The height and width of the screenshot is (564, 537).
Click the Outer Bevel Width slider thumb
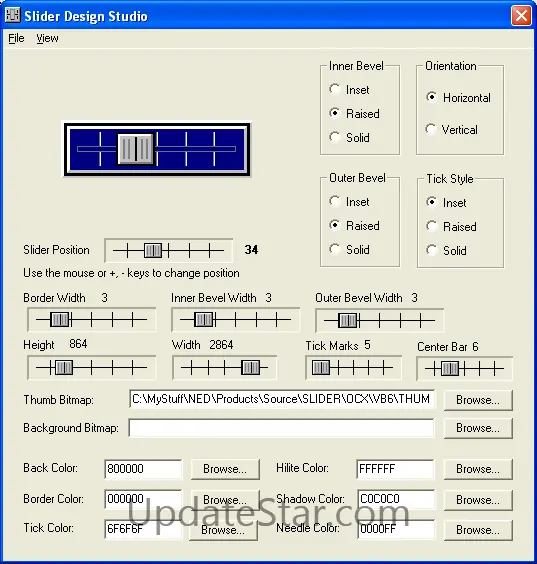pos(348,320)
